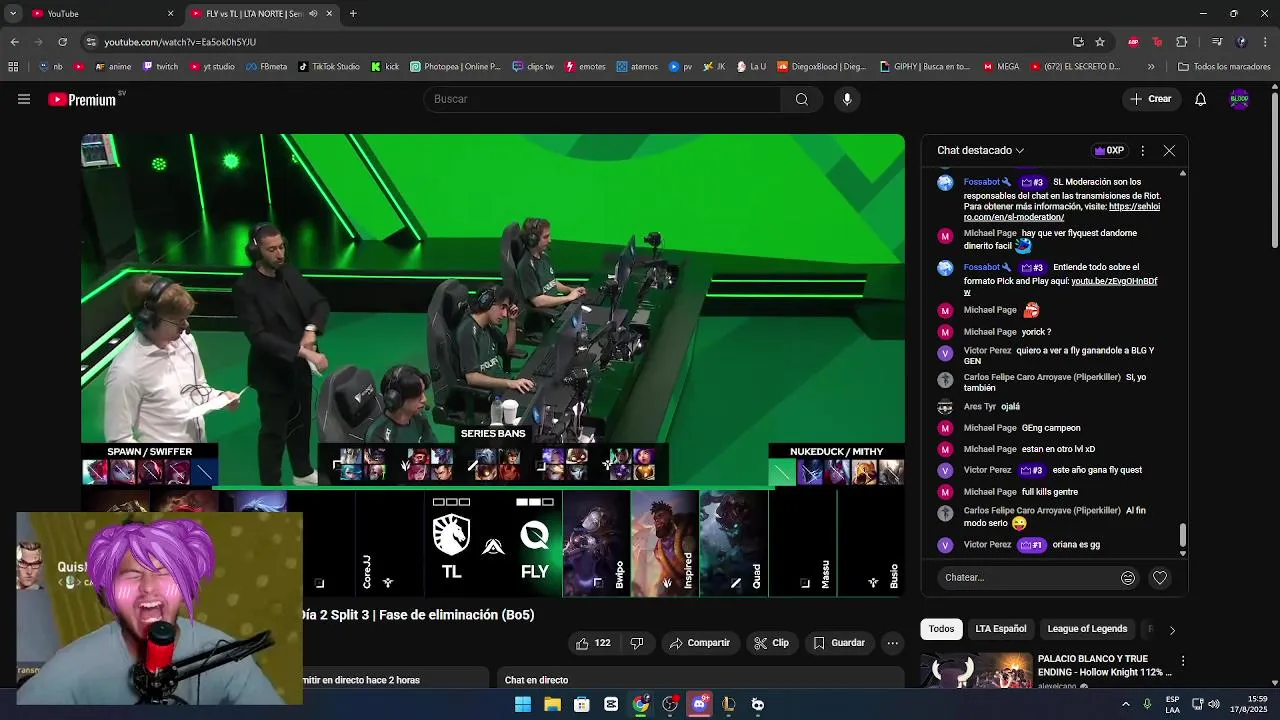Open the Photopea bookmark
The image size is (1280, 720).
coord(455,67)
